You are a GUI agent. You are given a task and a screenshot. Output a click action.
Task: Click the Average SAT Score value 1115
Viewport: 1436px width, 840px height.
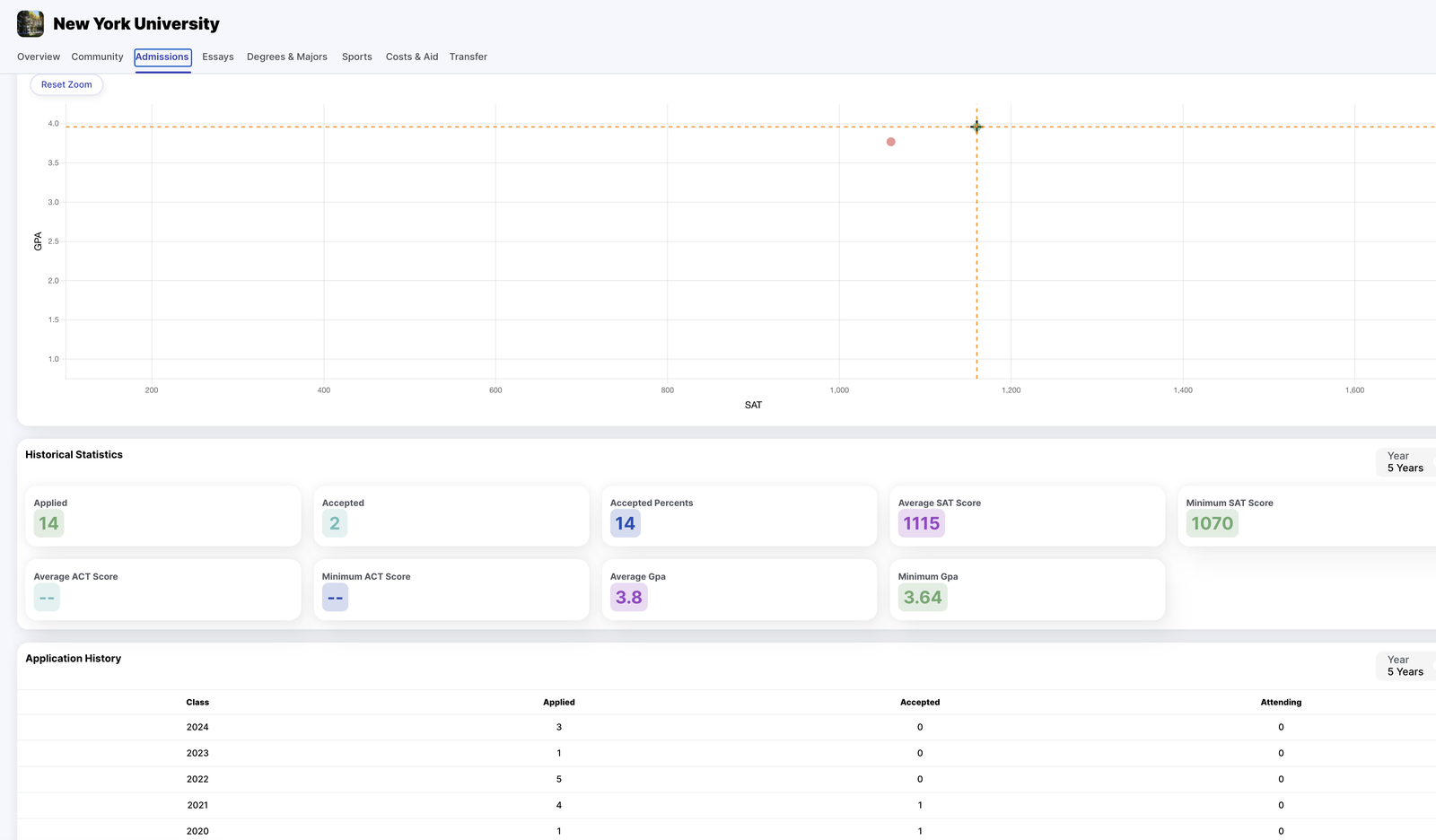click(x=922, y=523)
